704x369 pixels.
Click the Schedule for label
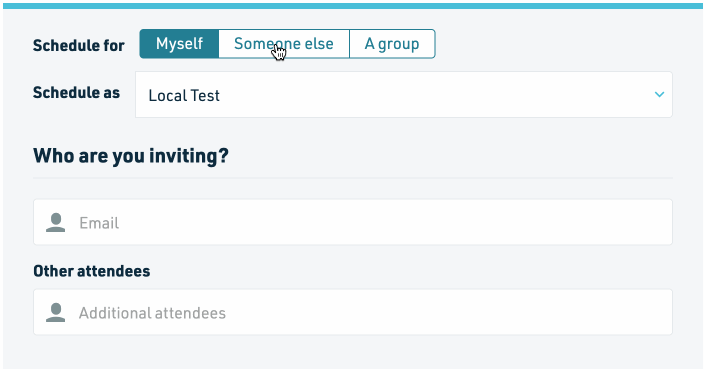coord(79,45)
